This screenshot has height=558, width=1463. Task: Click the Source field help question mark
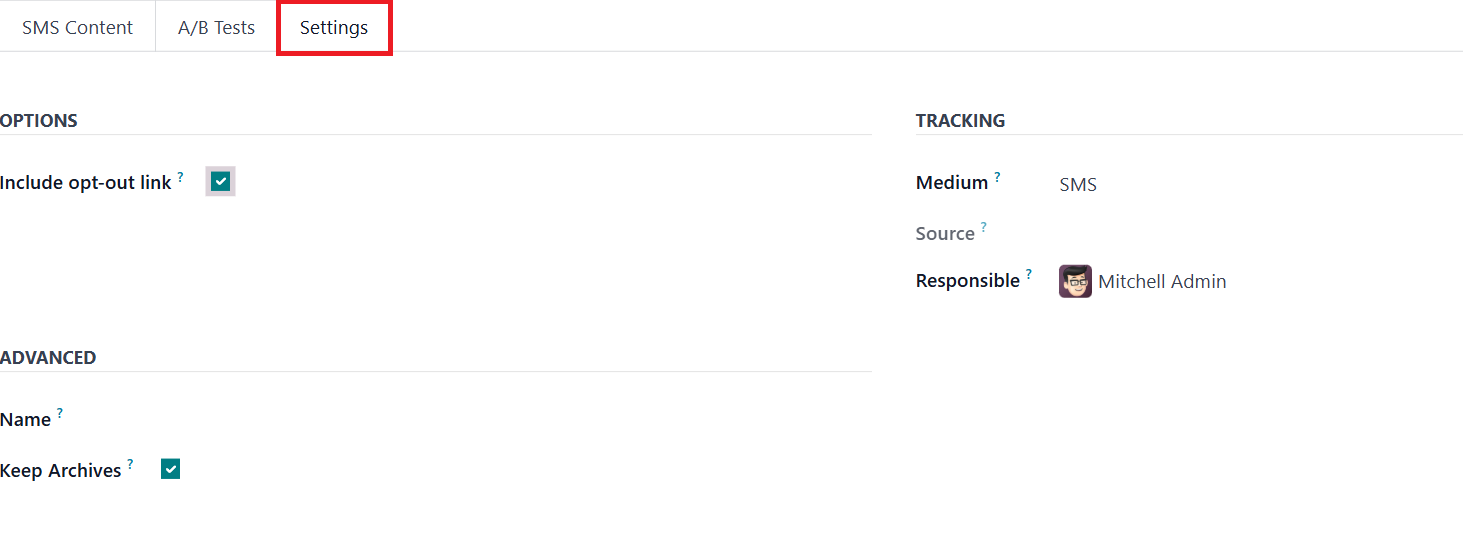[983, 227]
